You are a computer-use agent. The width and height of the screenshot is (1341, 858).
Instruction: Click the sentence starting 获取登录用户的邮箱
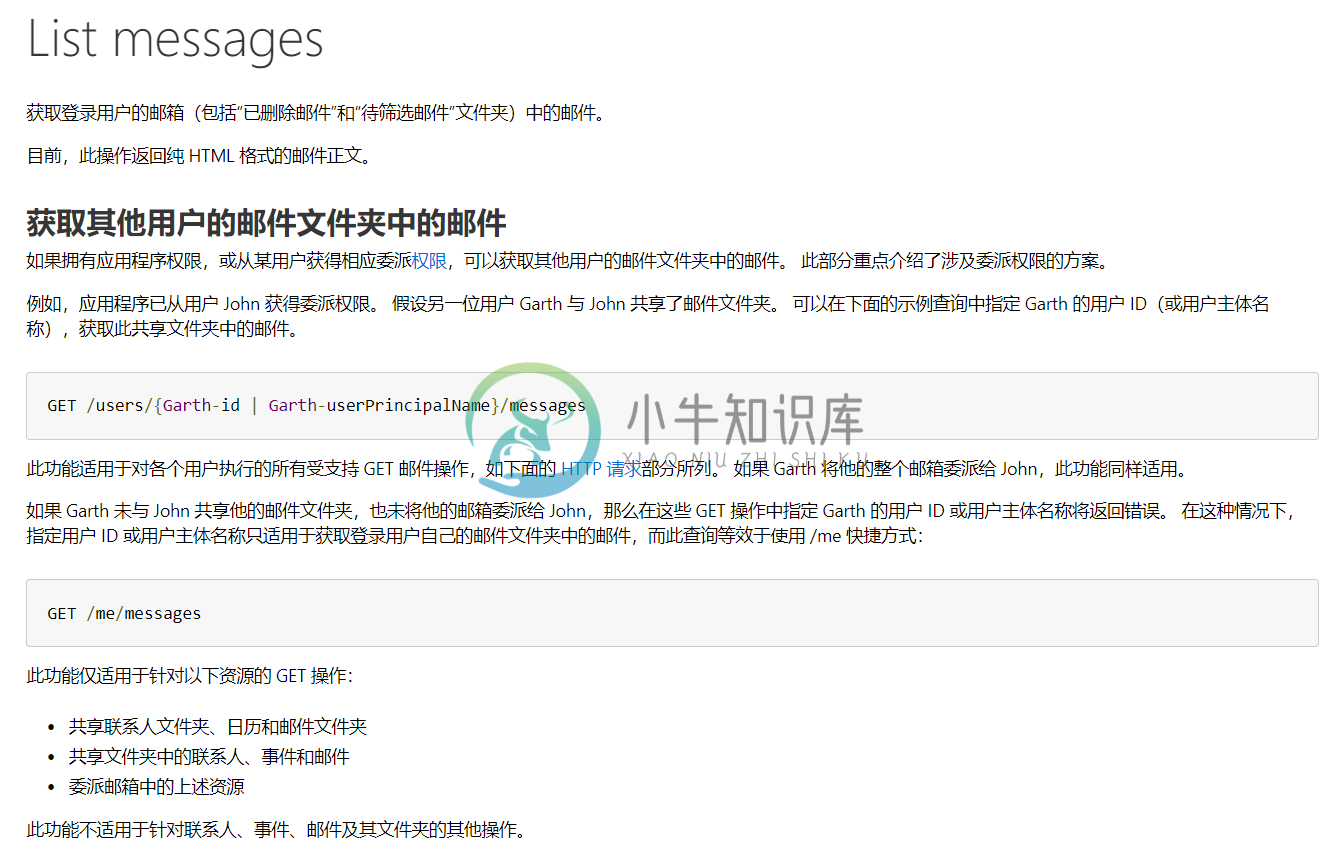(x=316, y=113)
